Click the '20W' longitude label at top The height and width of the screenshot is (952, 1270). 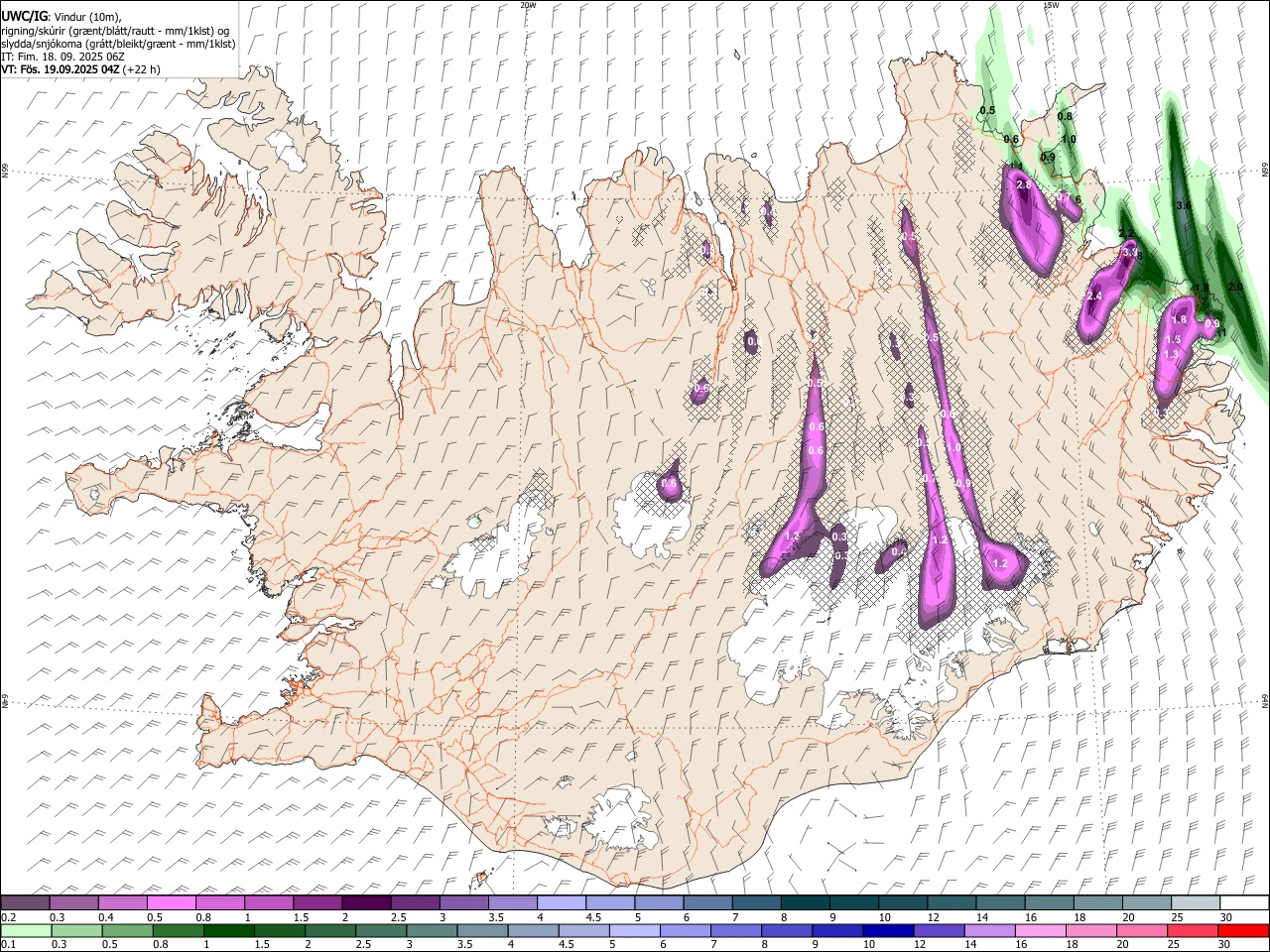click(528, 5)
